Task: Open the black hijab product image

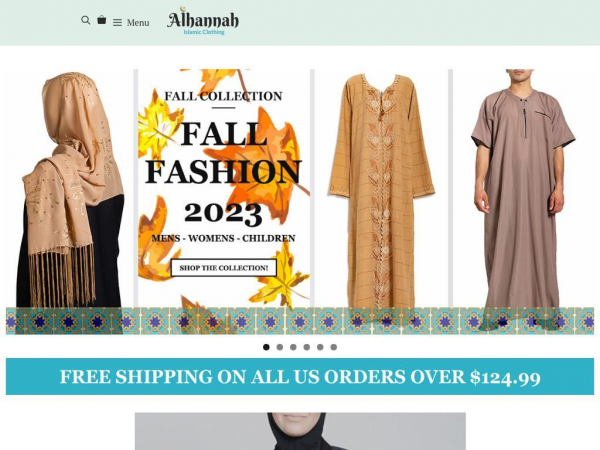Action: pyautogui.click(x=300, y=431)
